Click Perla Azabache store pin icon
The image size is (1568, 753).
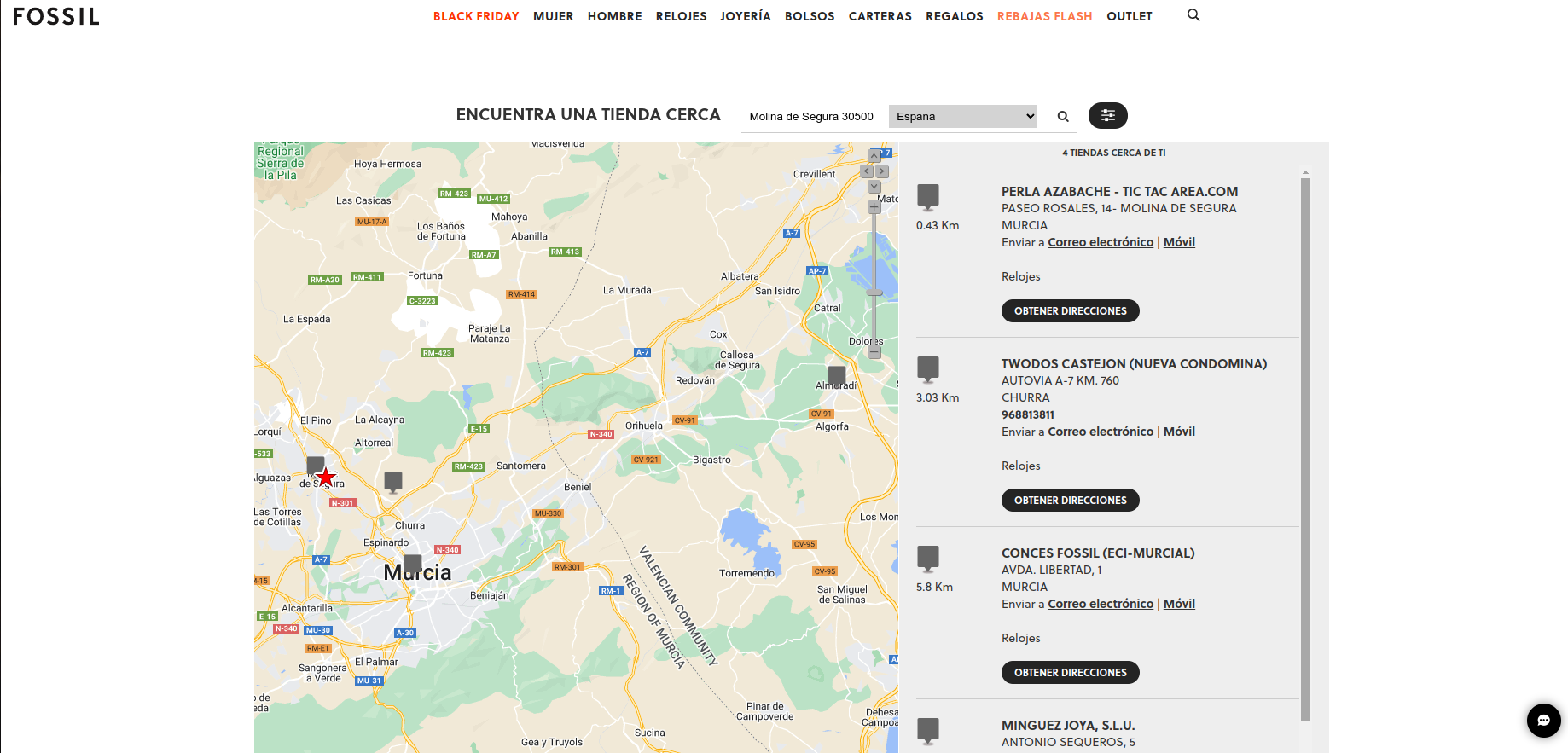tap(928, 197)
